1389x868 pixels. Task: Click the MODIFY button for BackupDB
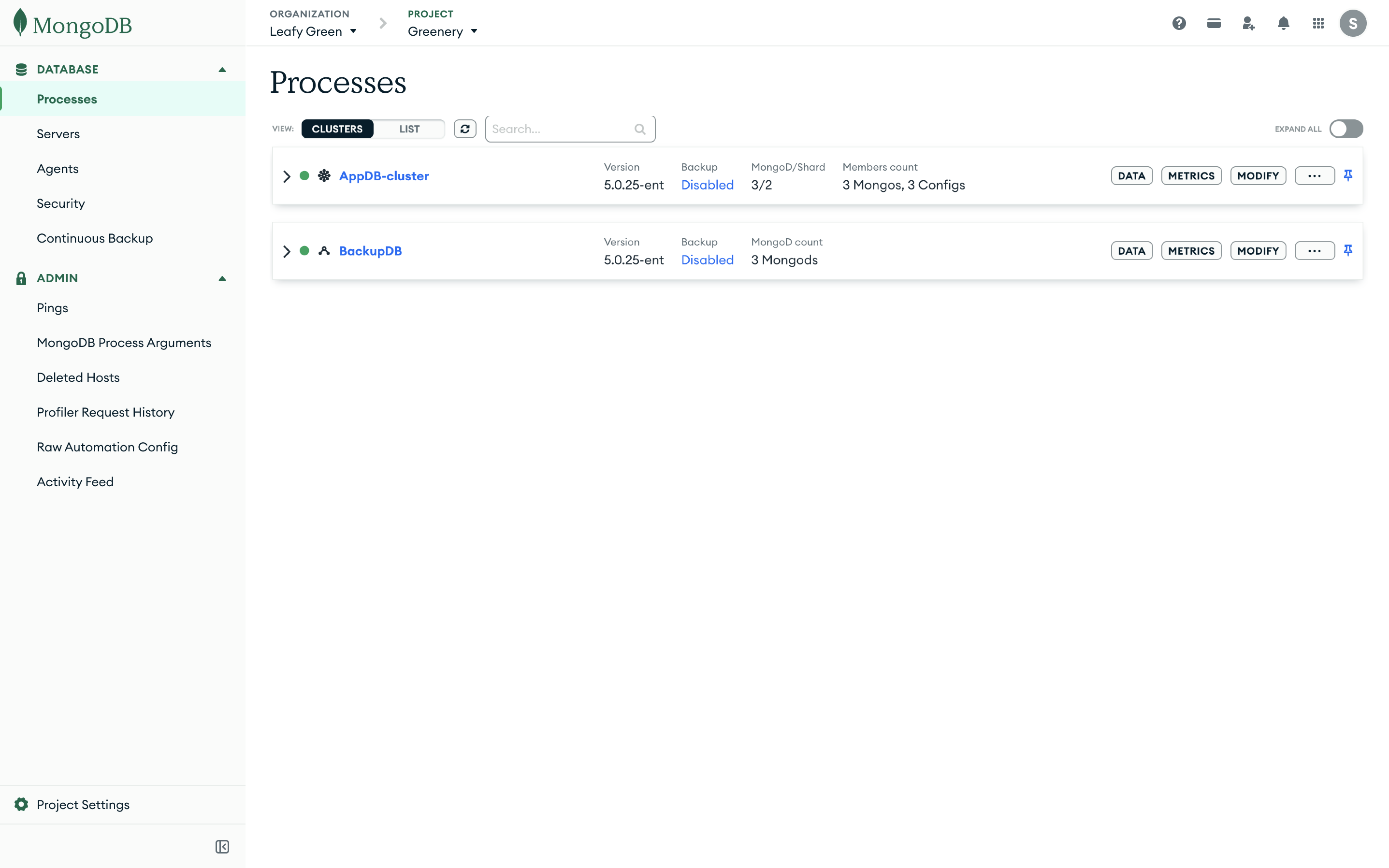[1258, 250]
